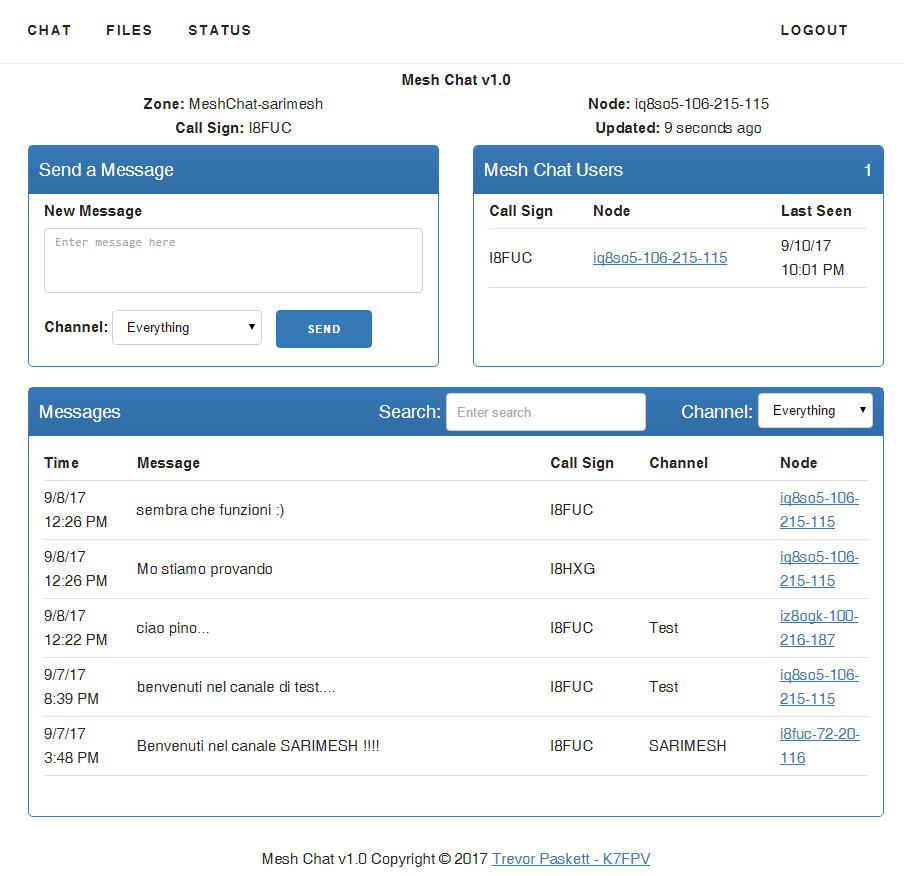This screenshot has height=876, width=904.
Task: Open node link for 'Mo stiamo provando' message
Action: coord(819,569)
